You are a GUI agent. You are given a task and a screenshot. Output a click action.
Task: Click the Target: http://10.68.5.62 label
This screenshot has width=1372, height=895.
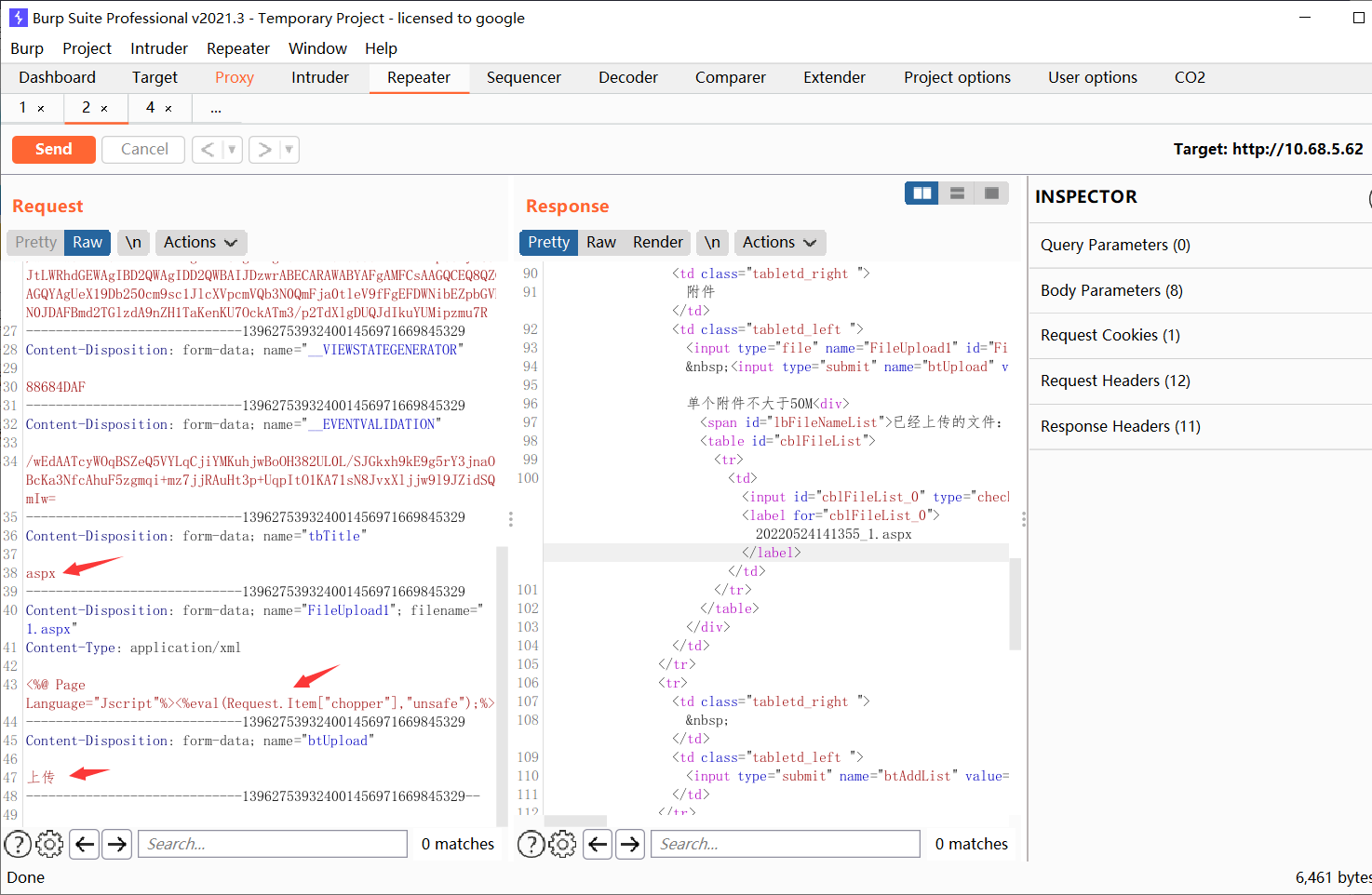click(1268, 149)
